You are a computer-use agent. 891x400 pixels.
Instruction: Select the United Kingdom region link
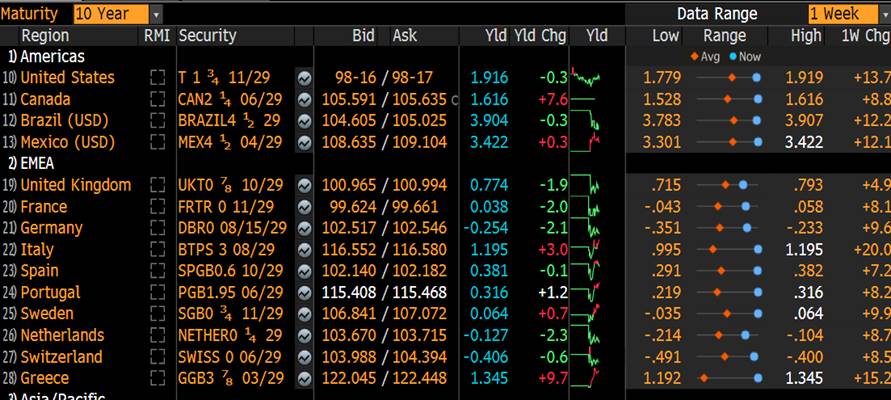tap(75, 185)
